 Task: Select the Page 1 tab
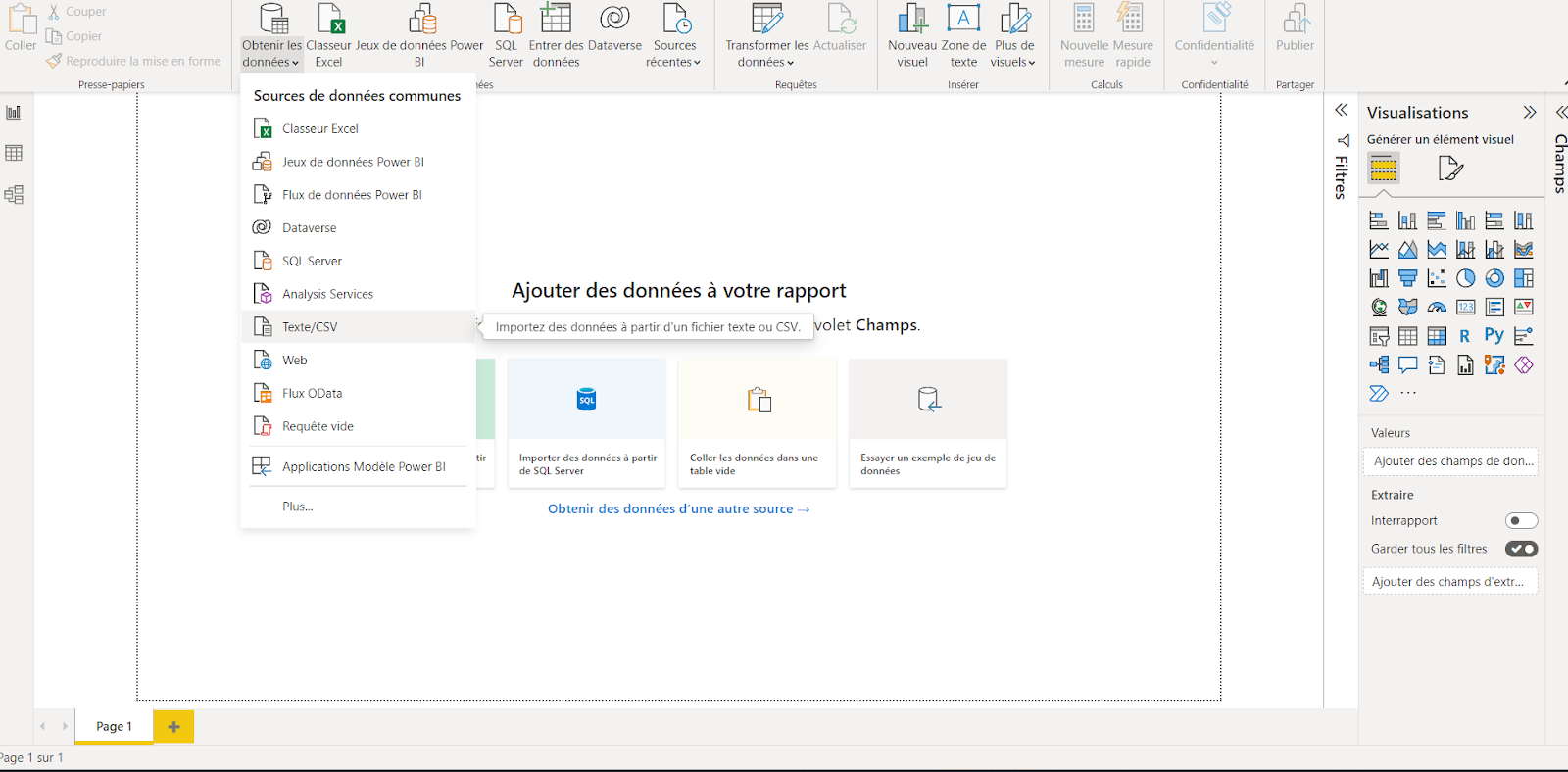click(x=114, y=727)
